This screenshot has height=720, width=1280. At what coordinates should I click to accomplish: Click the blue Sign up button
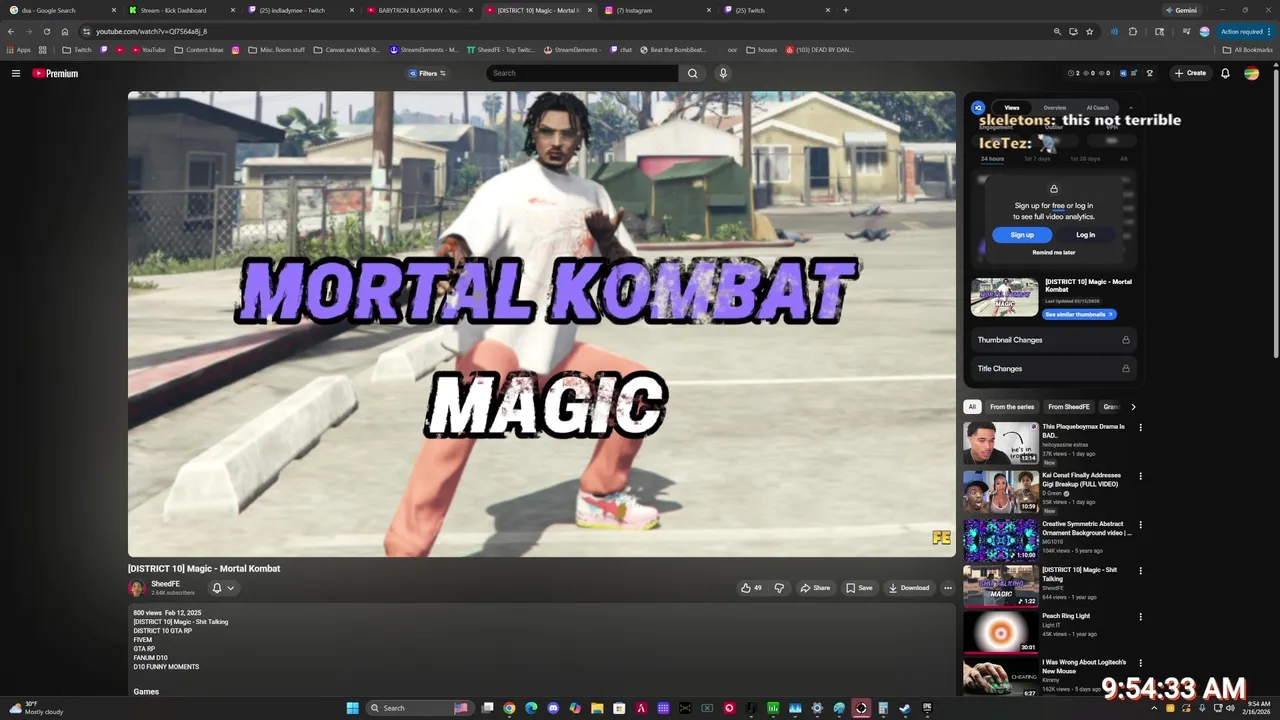point(1022,235)
